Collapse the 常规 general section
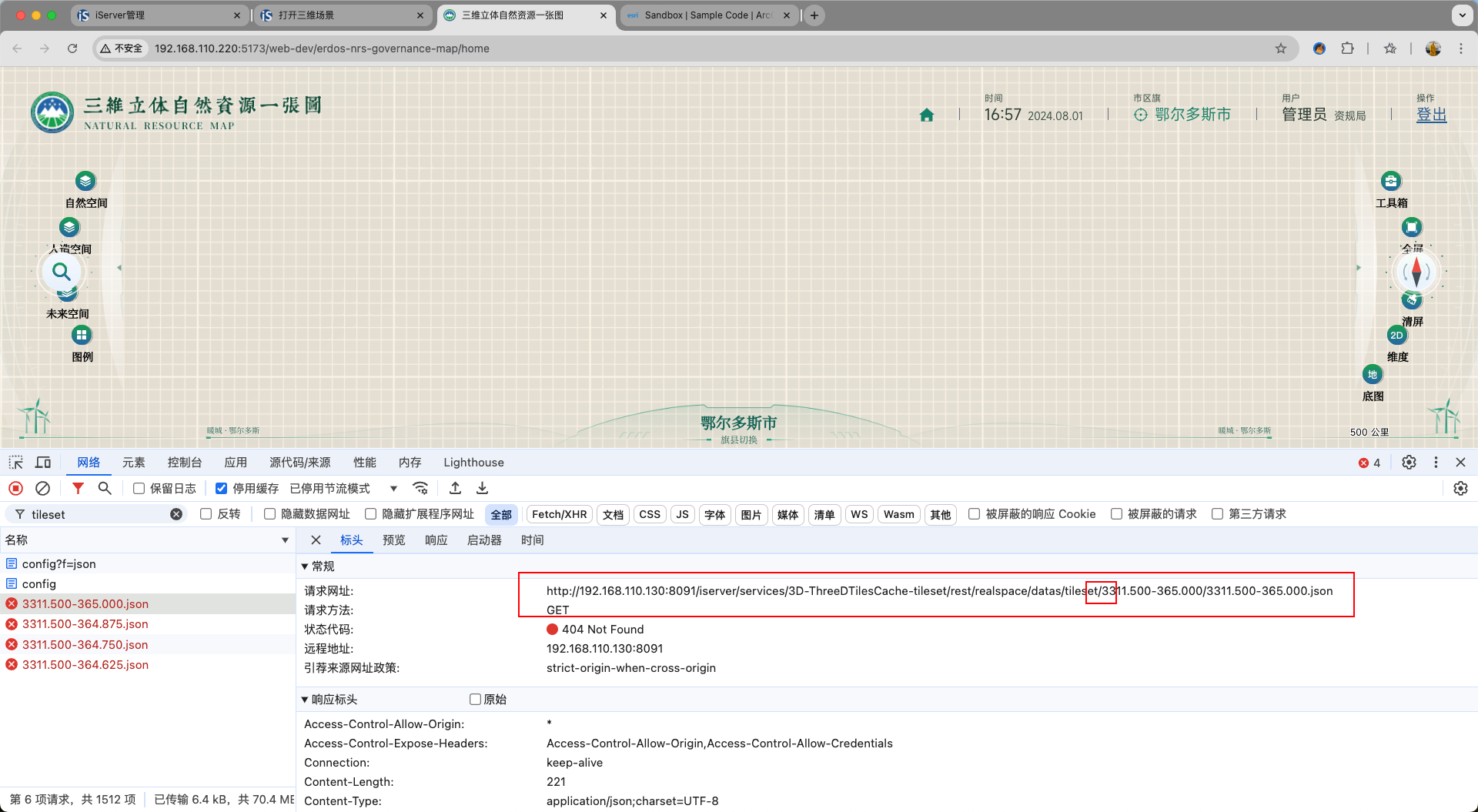1478x812 pixels. coord(305,566)
